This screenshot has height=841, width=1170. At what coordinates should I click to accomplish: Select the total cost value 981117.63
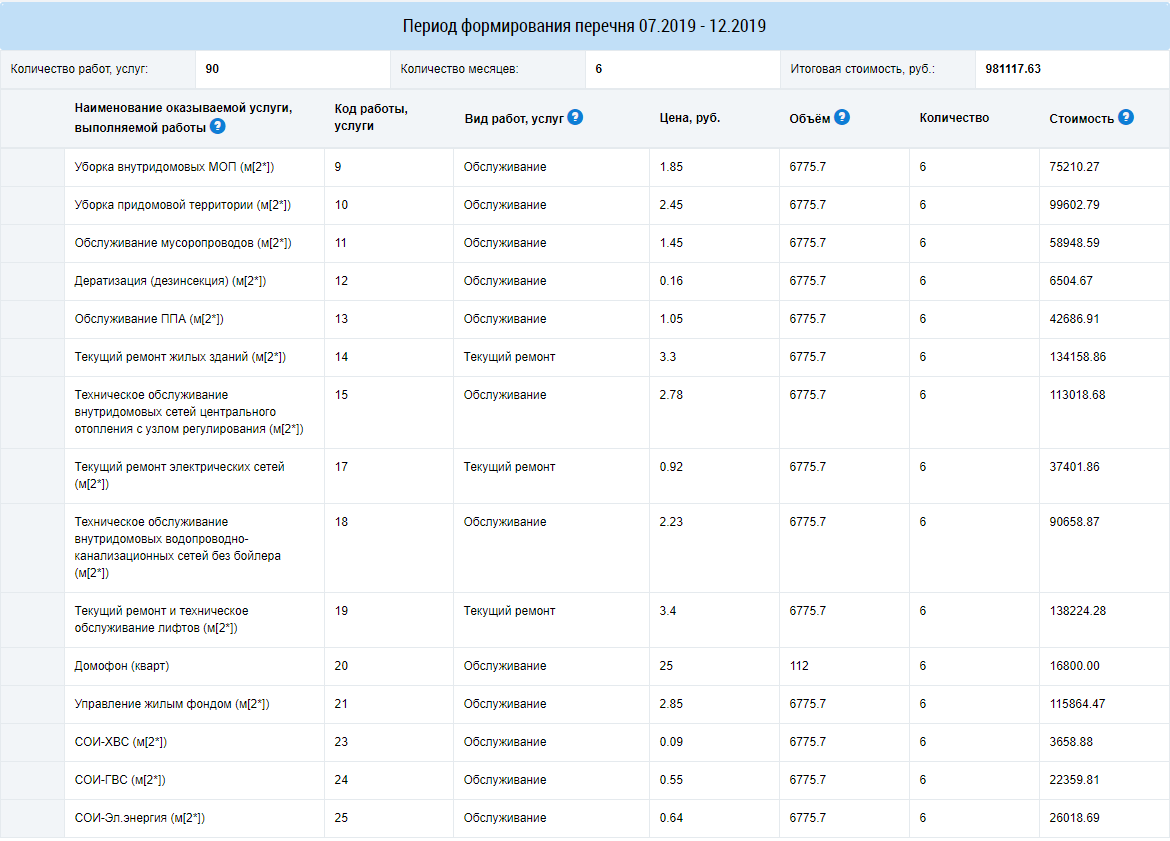point(1013,69)
